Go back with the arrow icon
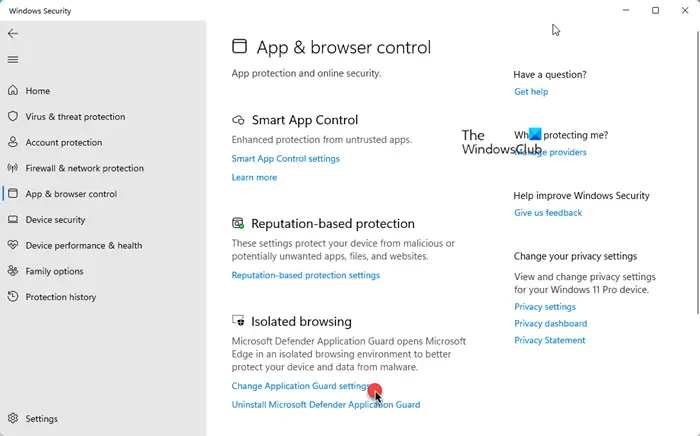The image size is (700, 436). (13, 33)
